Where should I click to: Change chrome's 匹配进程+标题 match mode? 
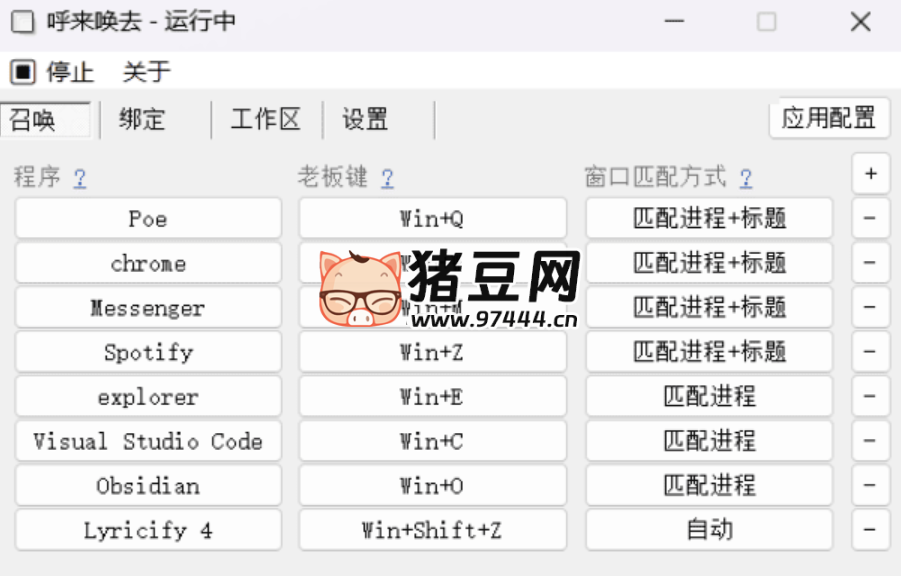coord(709,263)
